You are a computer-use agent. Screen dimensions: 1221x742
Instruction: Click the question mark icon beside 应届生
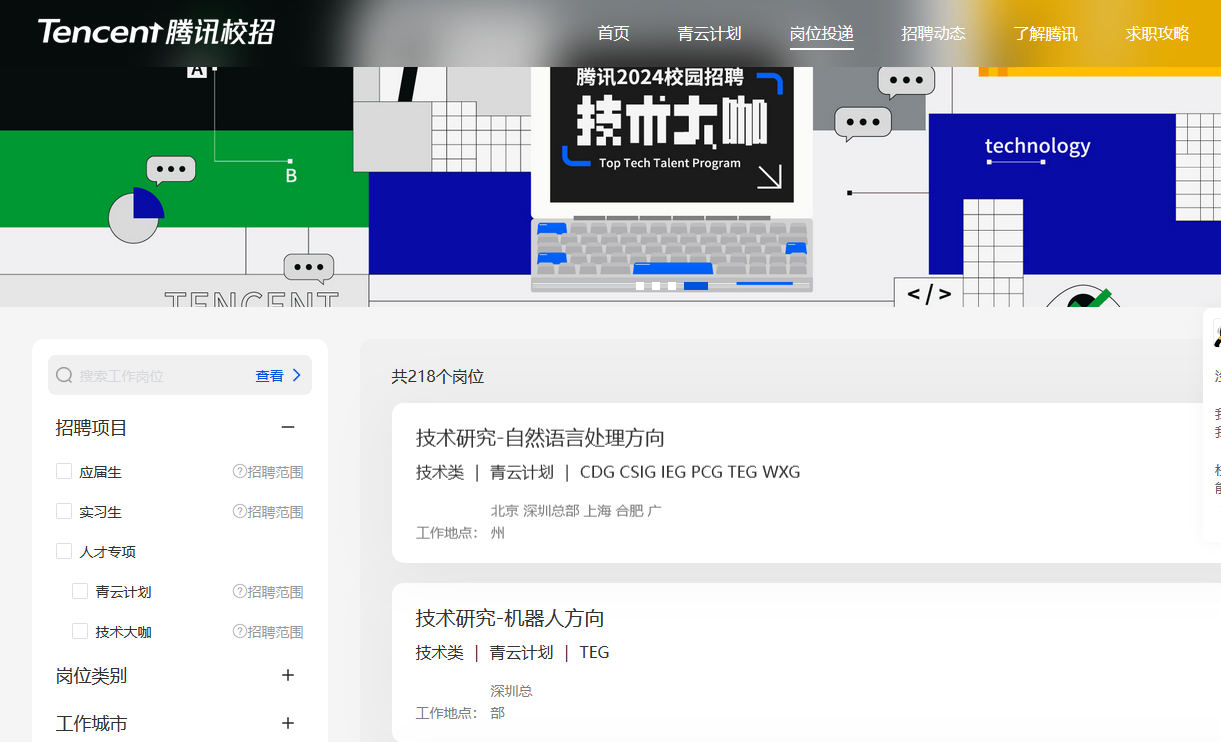point(239,471)
